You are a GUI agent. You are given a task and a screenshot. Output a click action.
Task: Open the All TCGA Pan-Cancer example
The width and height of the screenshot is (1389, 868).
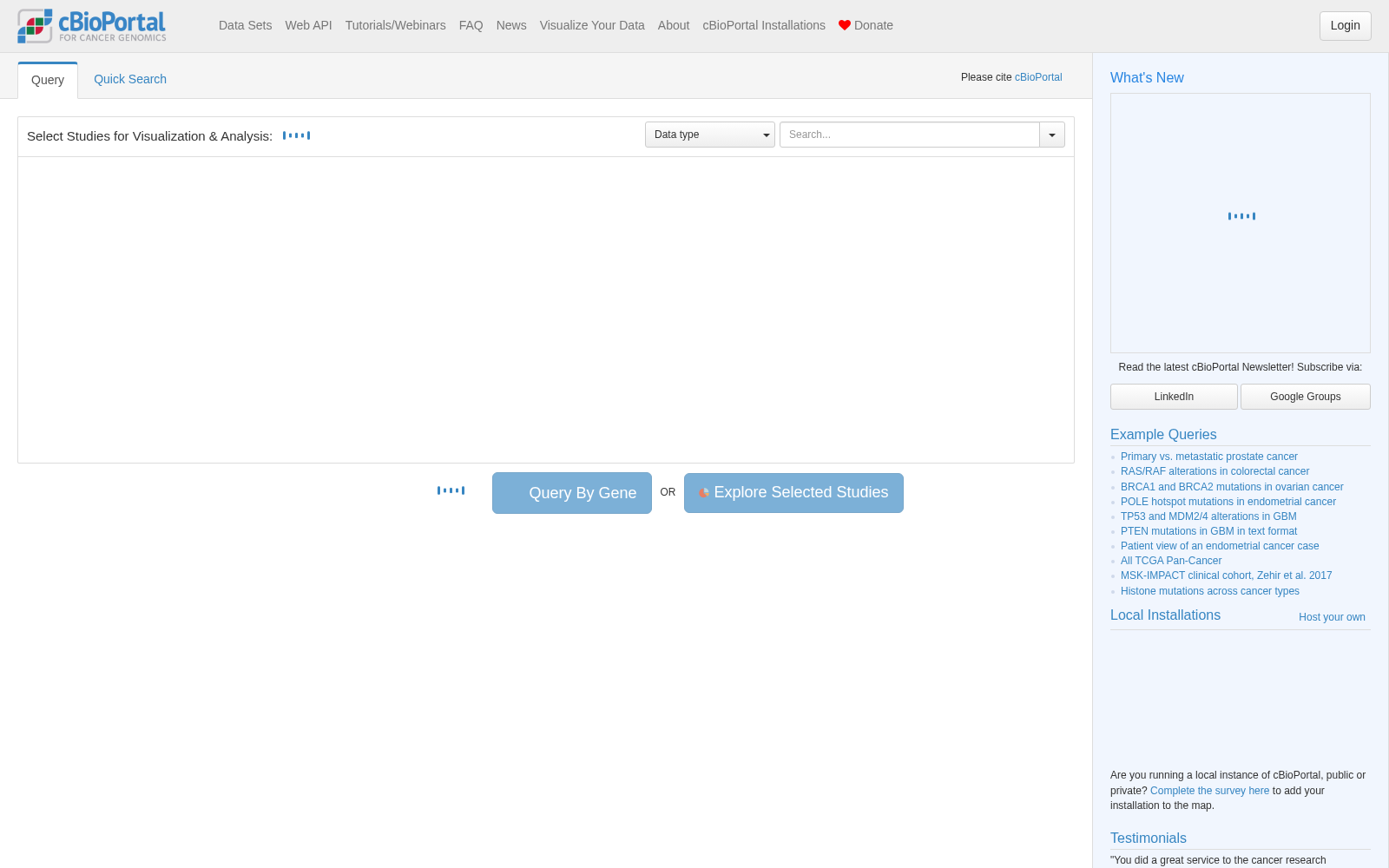pos(1171,561)
